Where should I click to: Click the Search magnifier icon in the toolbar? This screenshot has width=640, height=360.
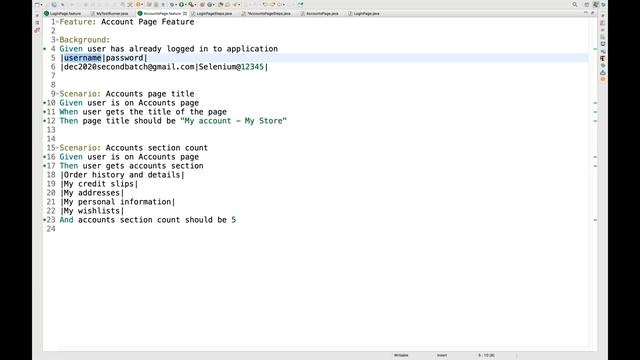(575, 4)
